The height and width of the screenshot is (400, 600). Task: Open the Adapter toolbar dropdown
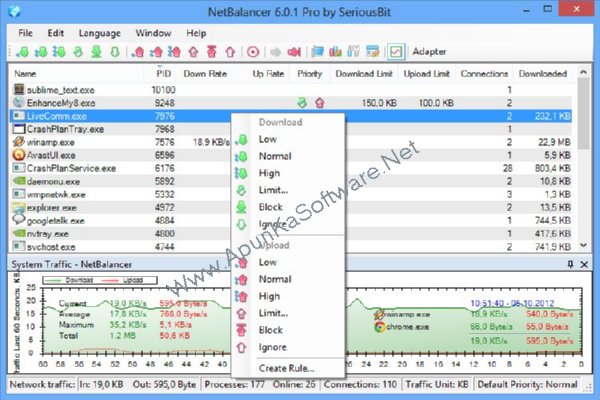pyautogui.click(x=429, y=52)
